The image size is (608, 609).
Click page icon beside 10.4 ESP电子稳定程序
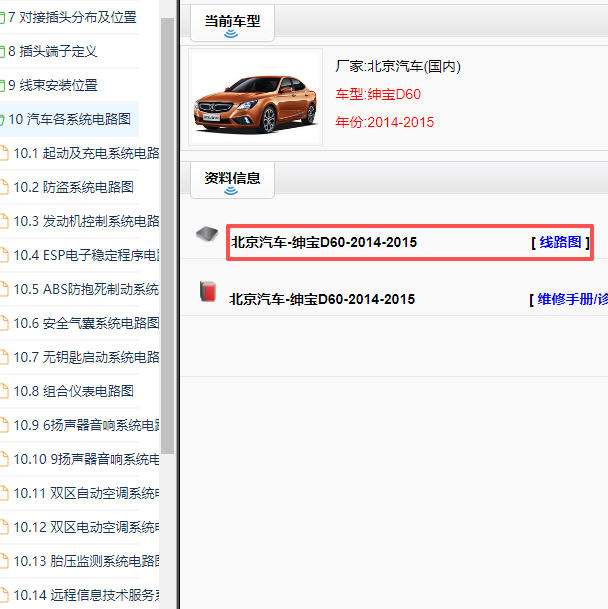4,255
